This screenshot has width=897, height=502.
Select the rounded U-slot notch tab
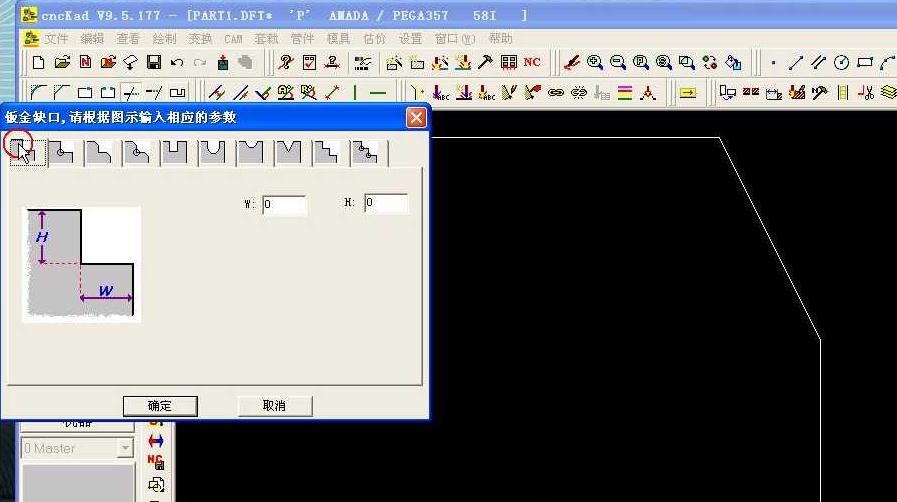click(x=213, y=153)
